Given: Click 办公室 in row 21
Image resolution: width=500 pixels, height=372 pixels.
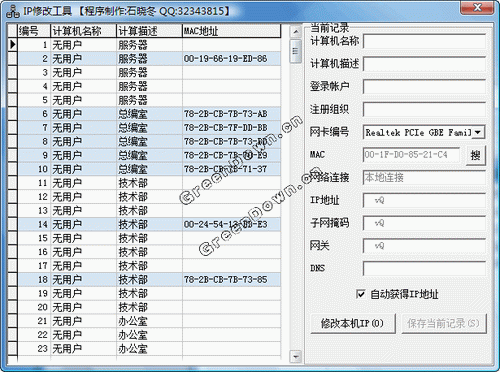Looking at the screenshot, I should click(x=133, y=321).
